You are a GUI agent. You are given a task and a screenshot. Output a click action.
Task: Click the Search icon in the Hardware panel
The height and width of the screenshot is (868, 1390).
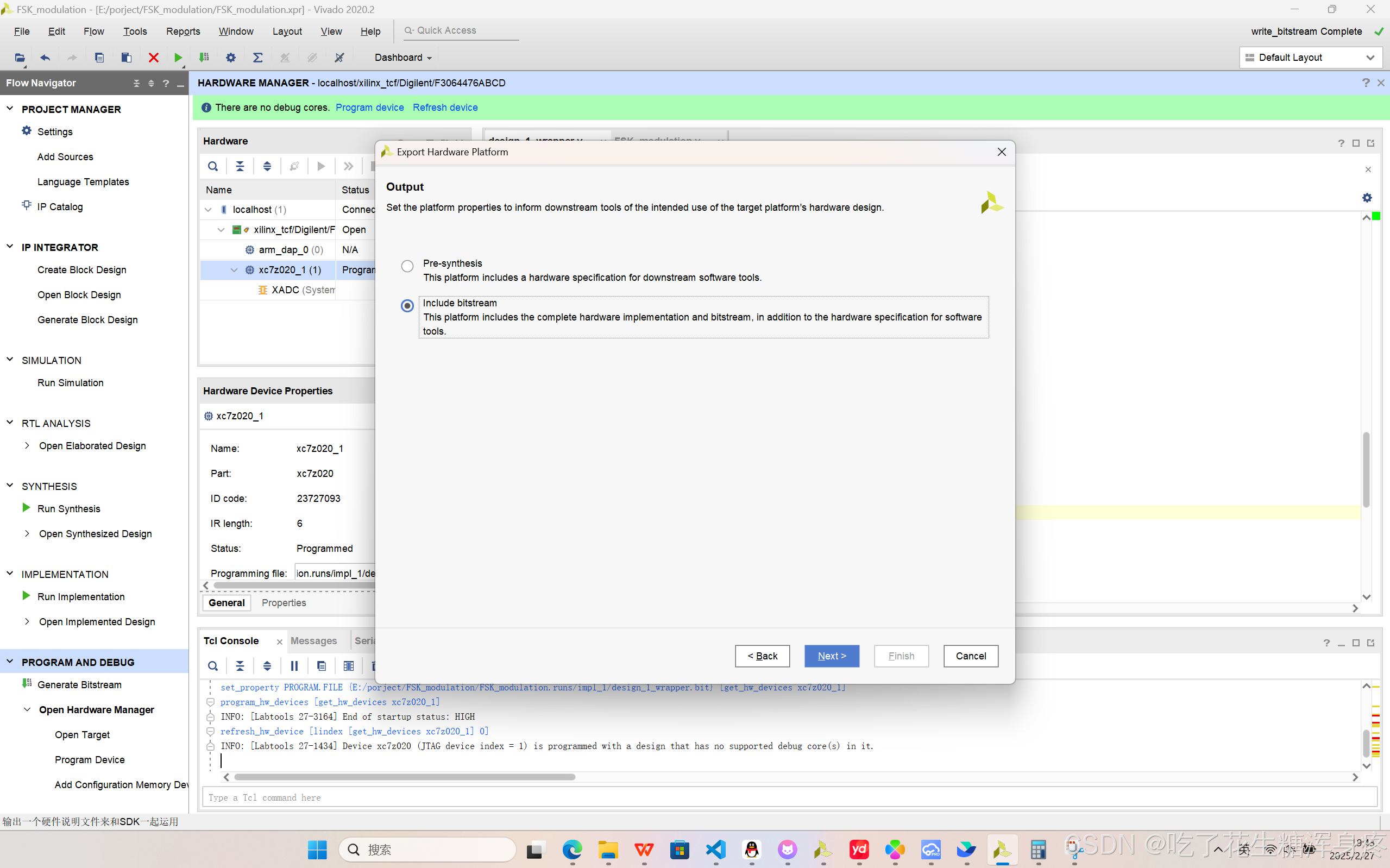coord(213,166)
